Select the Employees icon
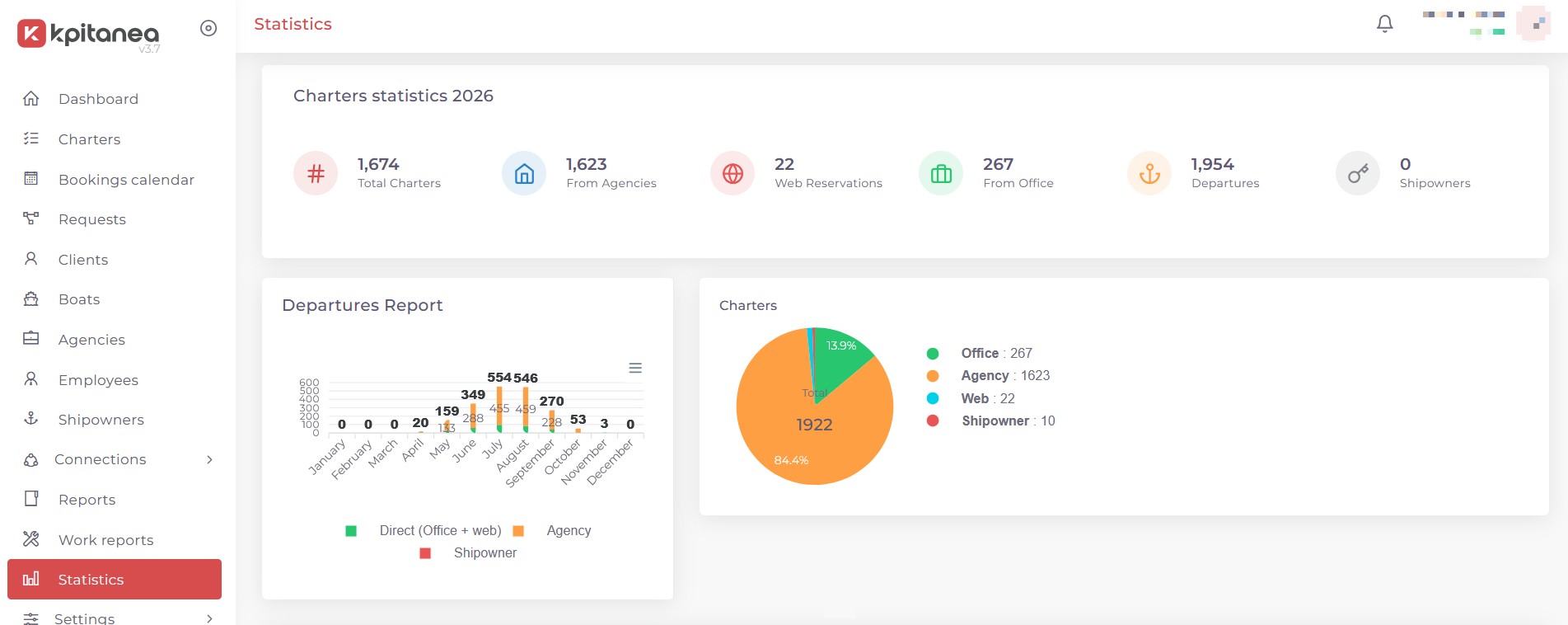Image resolution: width=1568 pixels, height=625 pixels. 31,379
